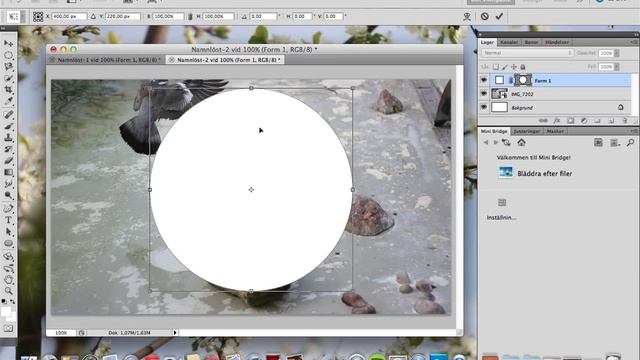
Task: Select the Lasso tool
Action: click(x=8, y=66)
